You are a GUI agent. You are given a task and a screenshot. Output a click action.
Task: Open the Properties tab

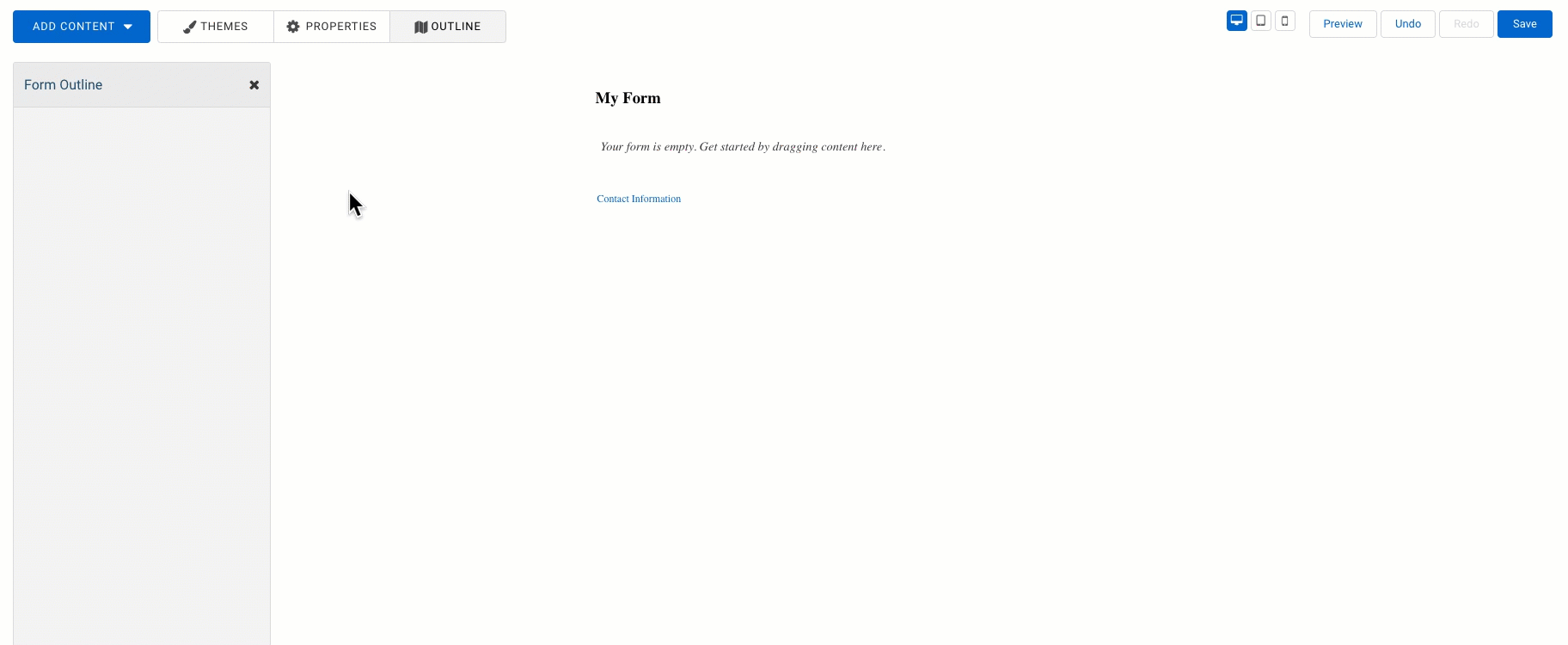[332, 27]
